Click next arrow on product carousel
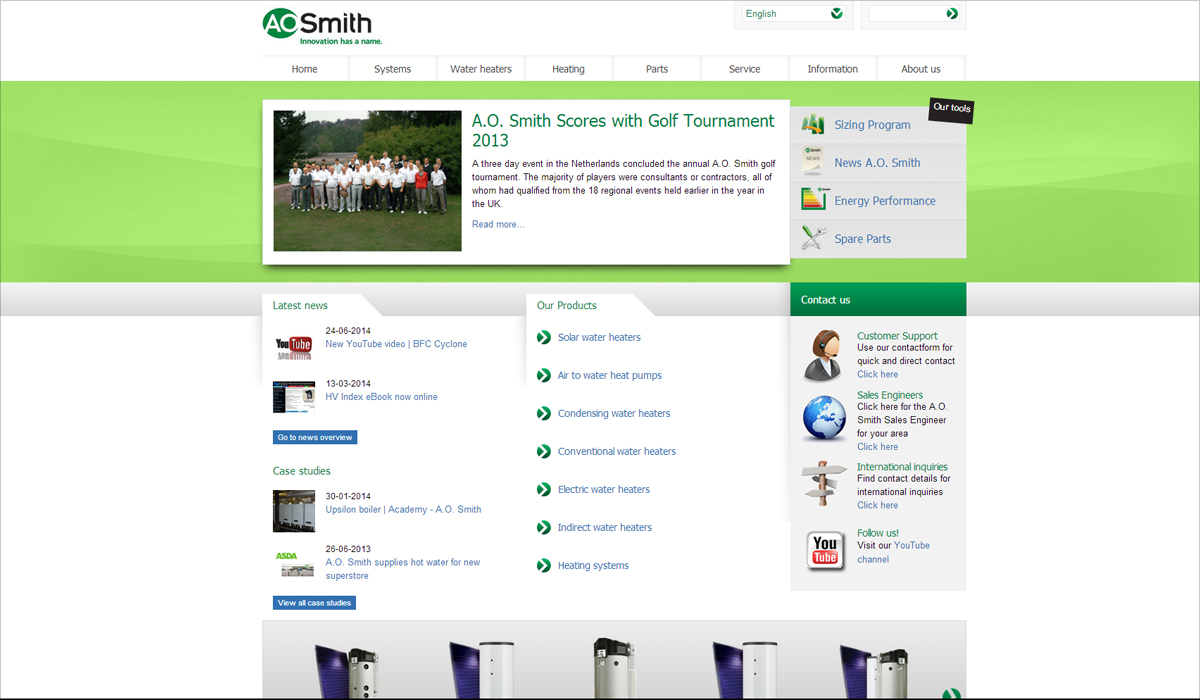The height and width of the screenshot is (700, 1200). click(x=951, y=694)
